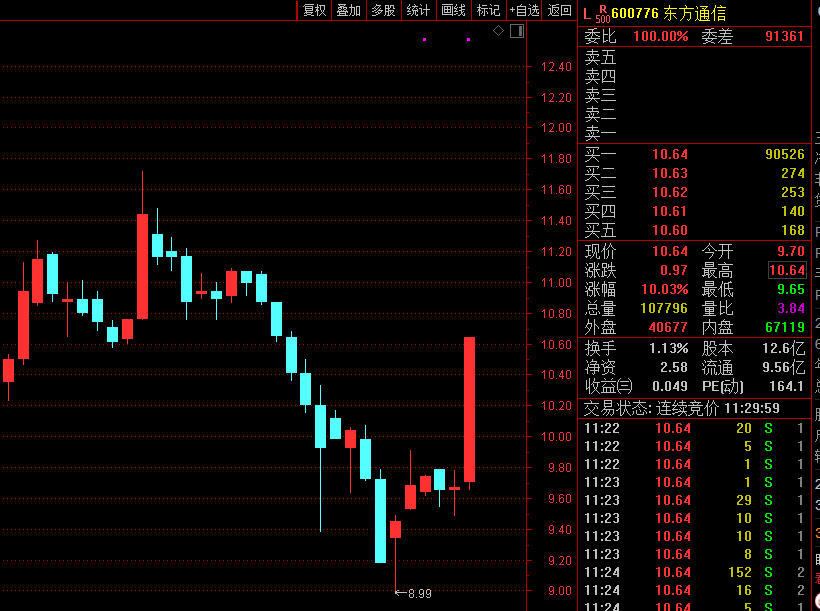Viewport: 820px width, 611px height.
Task: Click the 委比 100.00% value
Action: click(x=660, y=36)
